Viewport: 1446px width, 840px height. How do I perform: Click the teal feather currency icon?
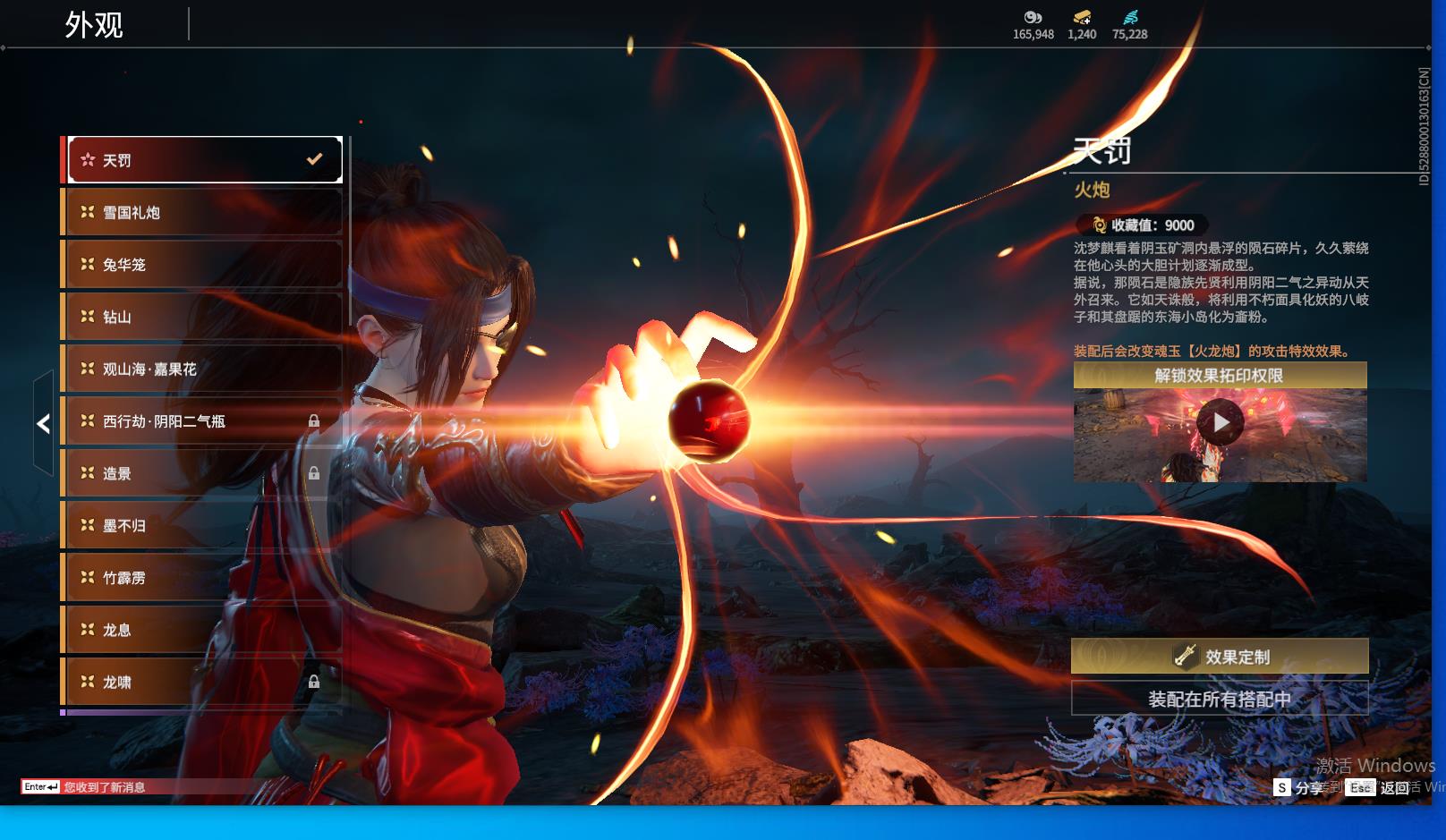(x=1130, y=17)
